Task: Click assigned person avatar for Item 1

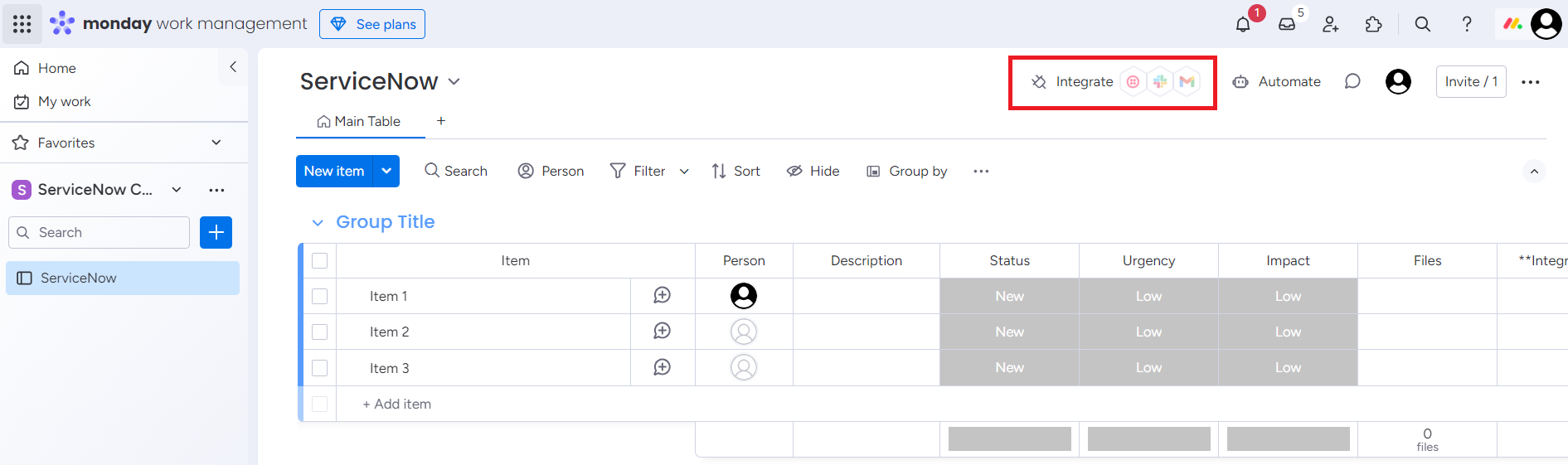Action: tap(744, 296)
